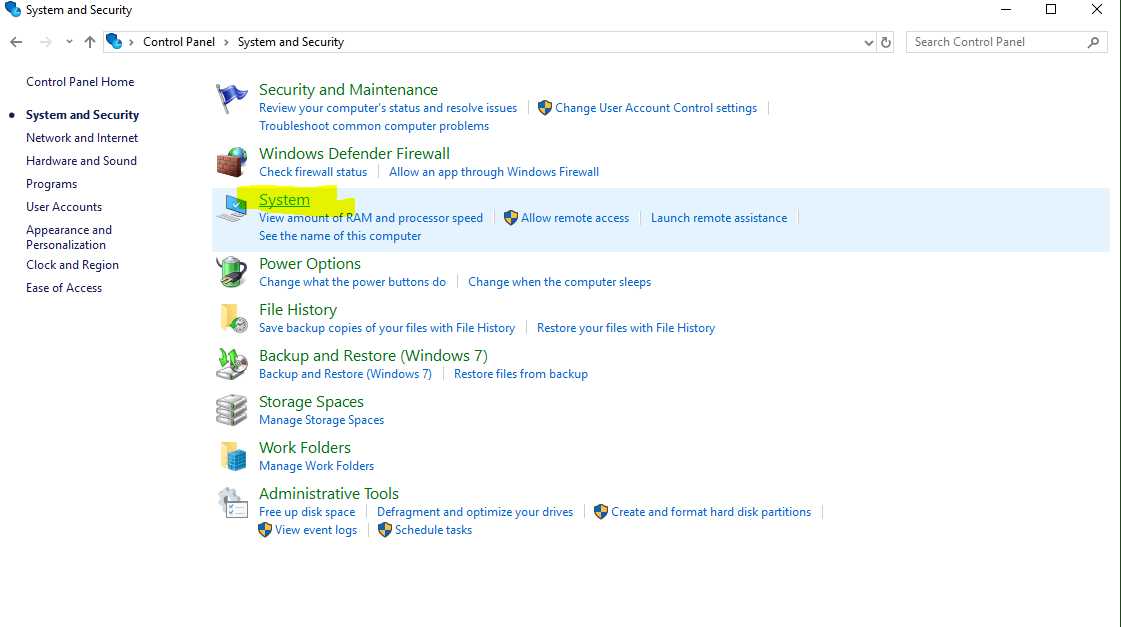
Task: Open Security and Maintenance heading
Action: coord(348,90)
